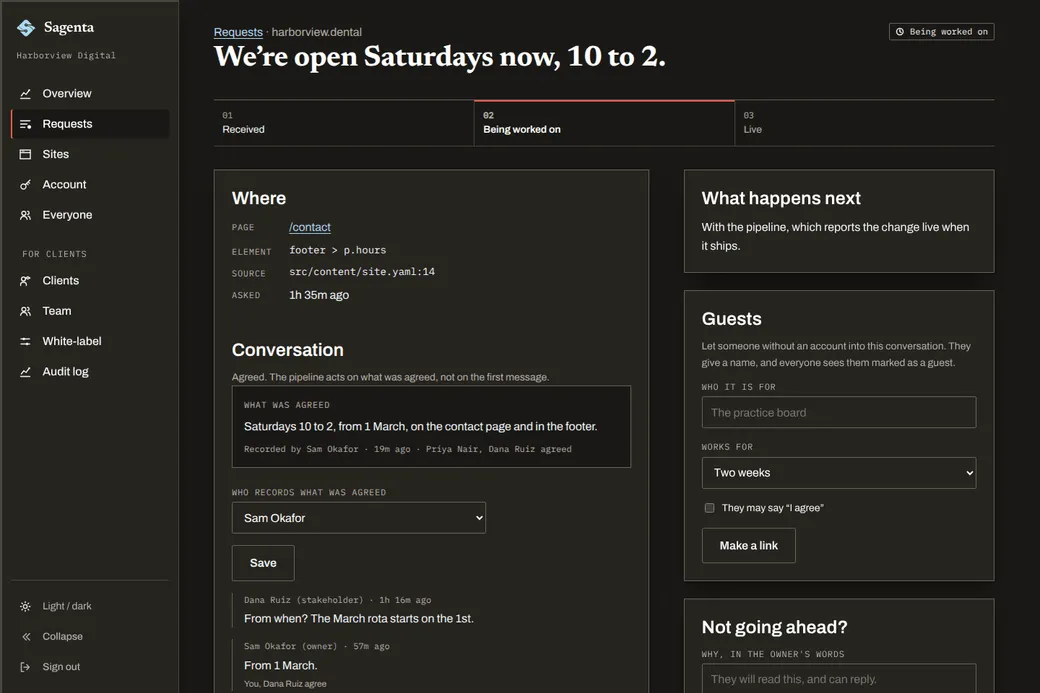This screenshot has height=693, width=1040.
Task: Click the clock icon in status badge
Action: click(899, 32)
